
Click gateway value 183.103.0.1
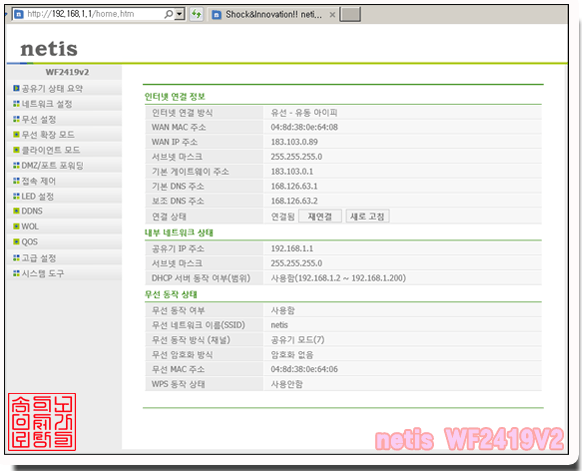tap(292, 171)
